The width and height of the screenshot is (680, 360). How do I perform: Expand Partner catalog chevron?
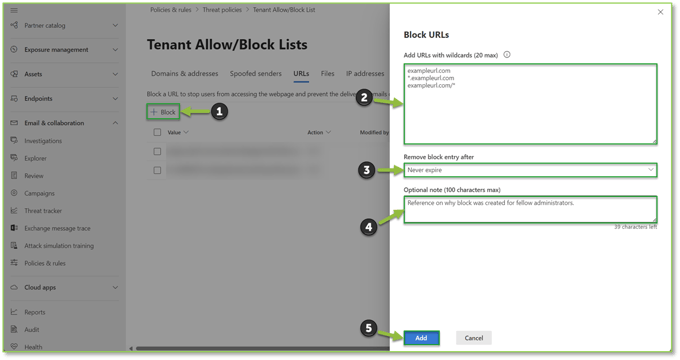(115, 25)
